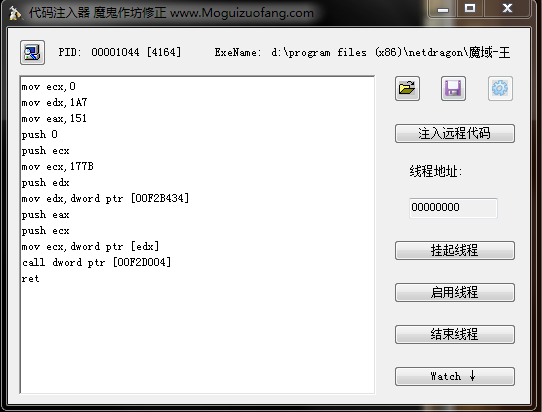Click the 注入远程代码 button
Viewport: 542px width, 412px height.
point(455,133)
